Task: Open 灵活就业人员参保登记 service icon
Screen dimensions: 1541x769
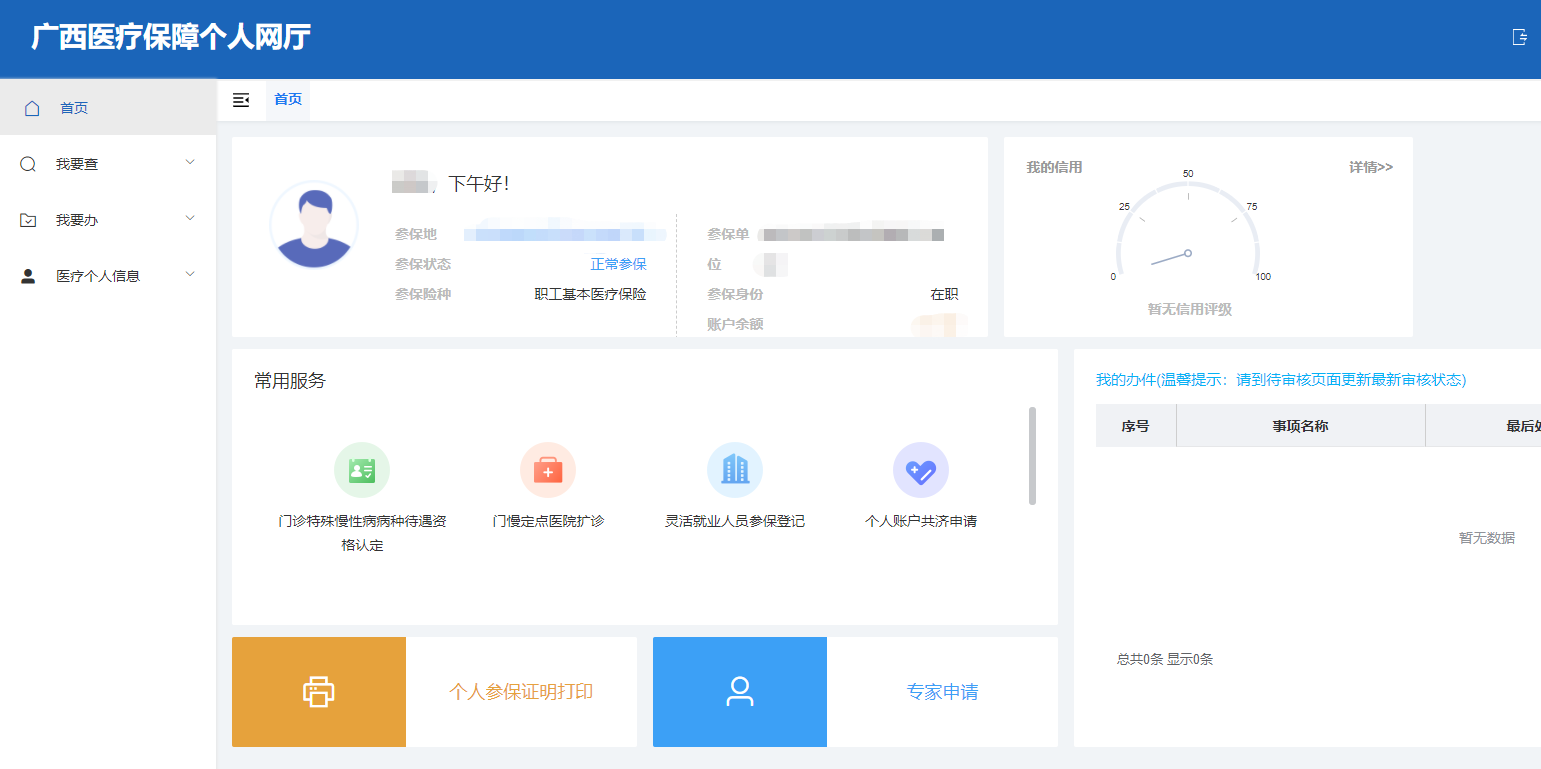Action: pos(735,469)
